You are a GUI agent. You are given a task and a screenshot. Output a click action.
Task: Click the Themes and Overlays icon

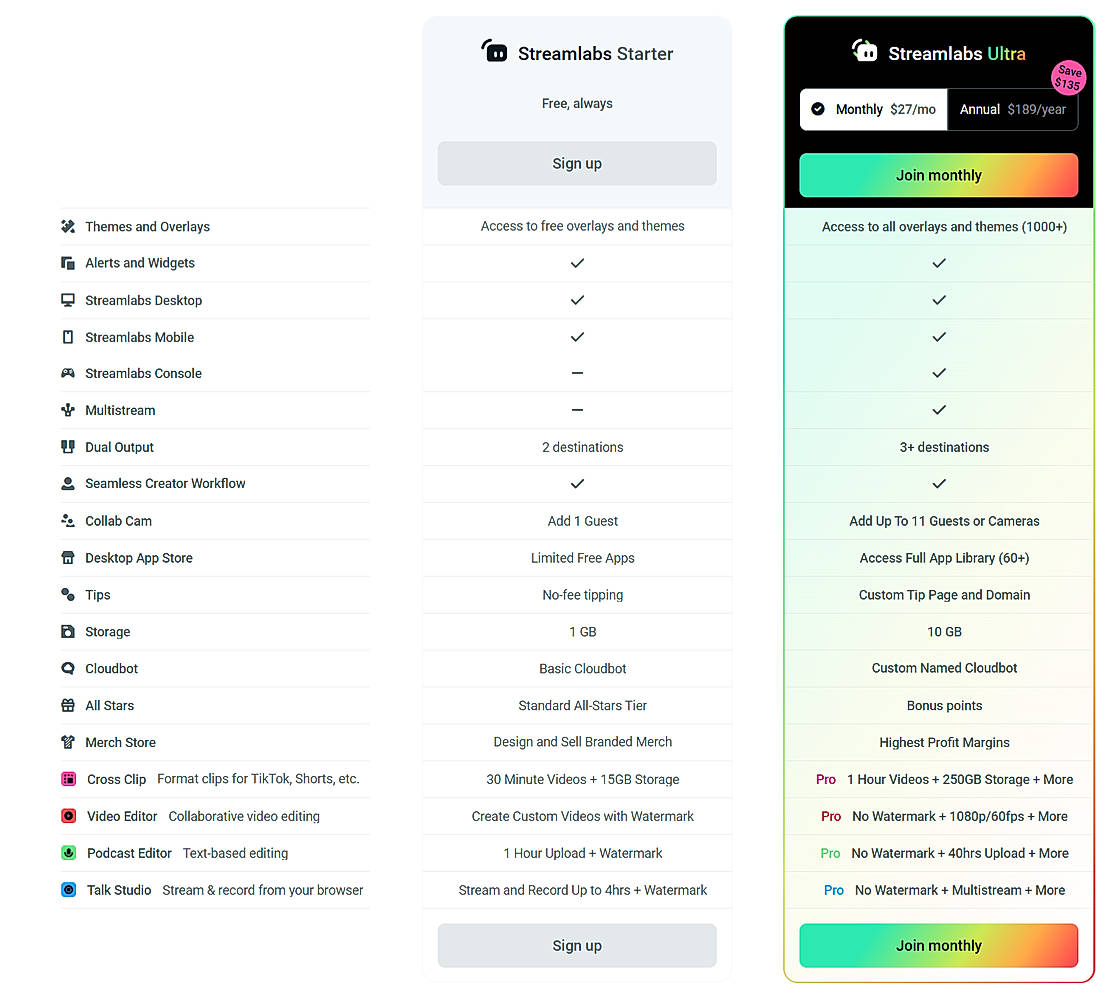click(x=68, y=227)
